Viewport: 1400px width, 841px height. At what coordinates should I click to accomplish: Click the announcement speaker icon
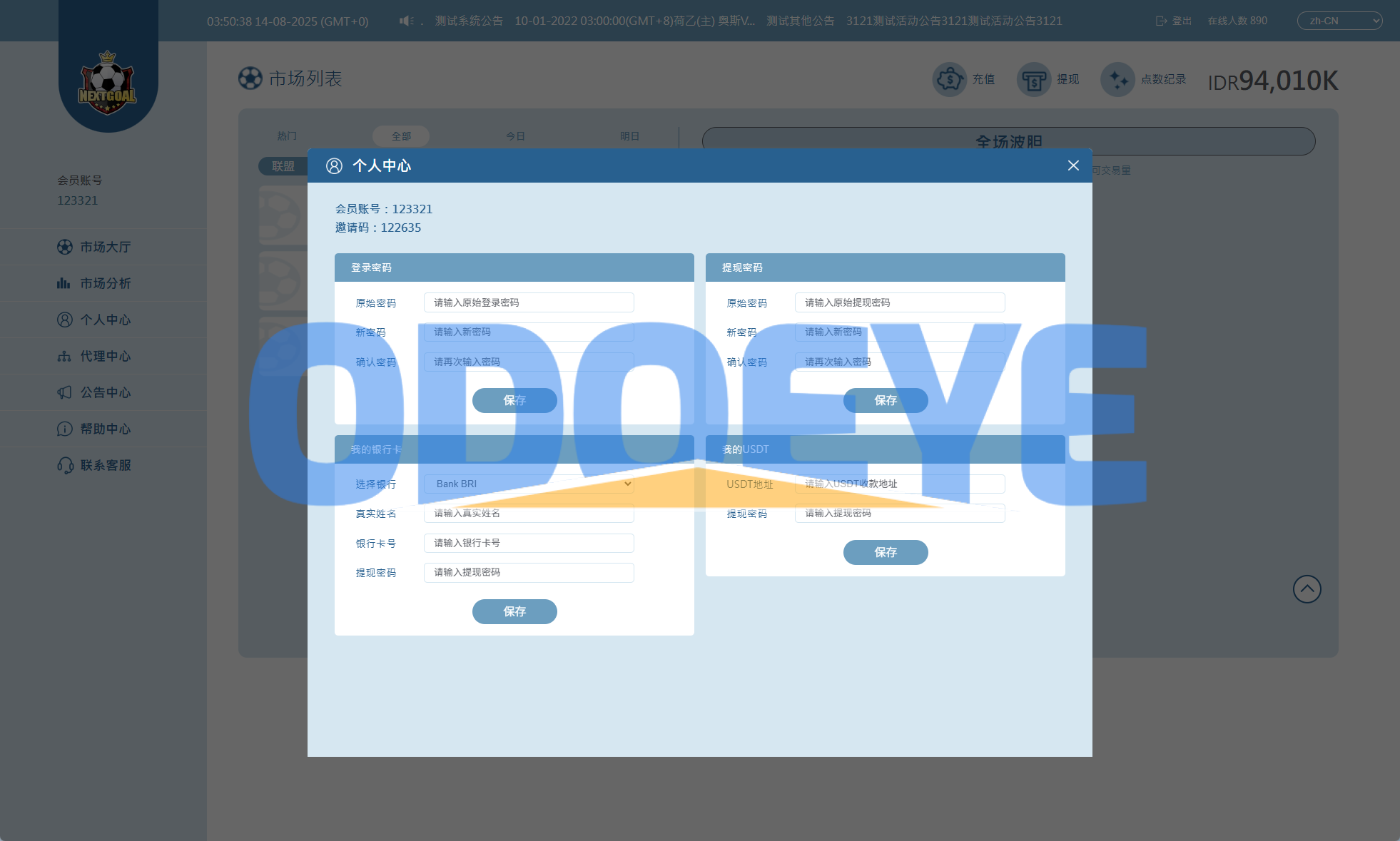click(406, 21)
